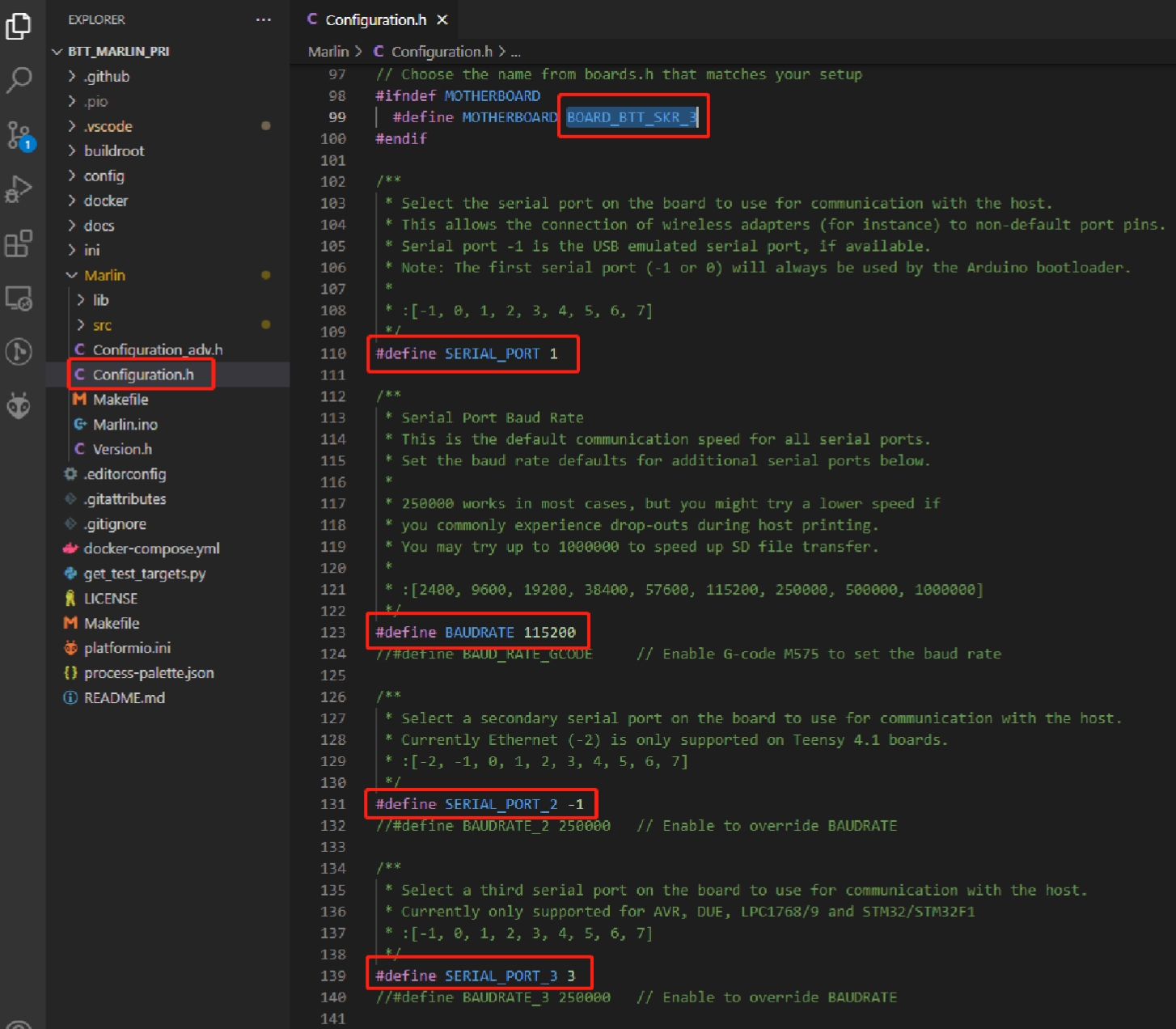Expand the src folder

pyautogui.click(x=102, y=325)
